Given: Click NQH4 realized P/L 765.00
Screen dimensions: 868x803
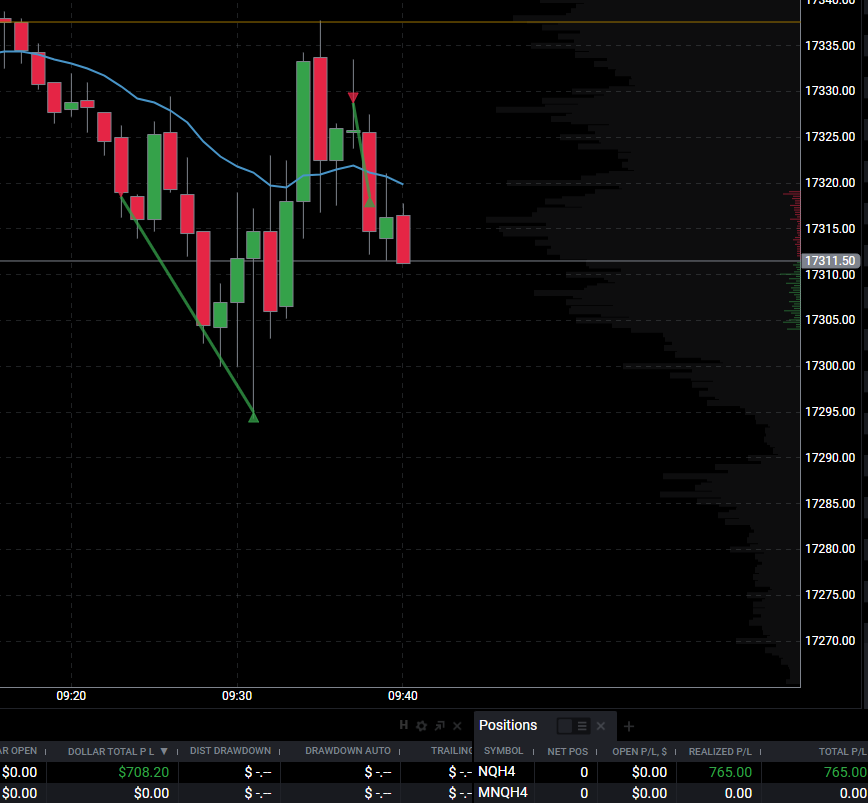Looking at the screenshot, I should pyautogui.click(x=730, y=772).
